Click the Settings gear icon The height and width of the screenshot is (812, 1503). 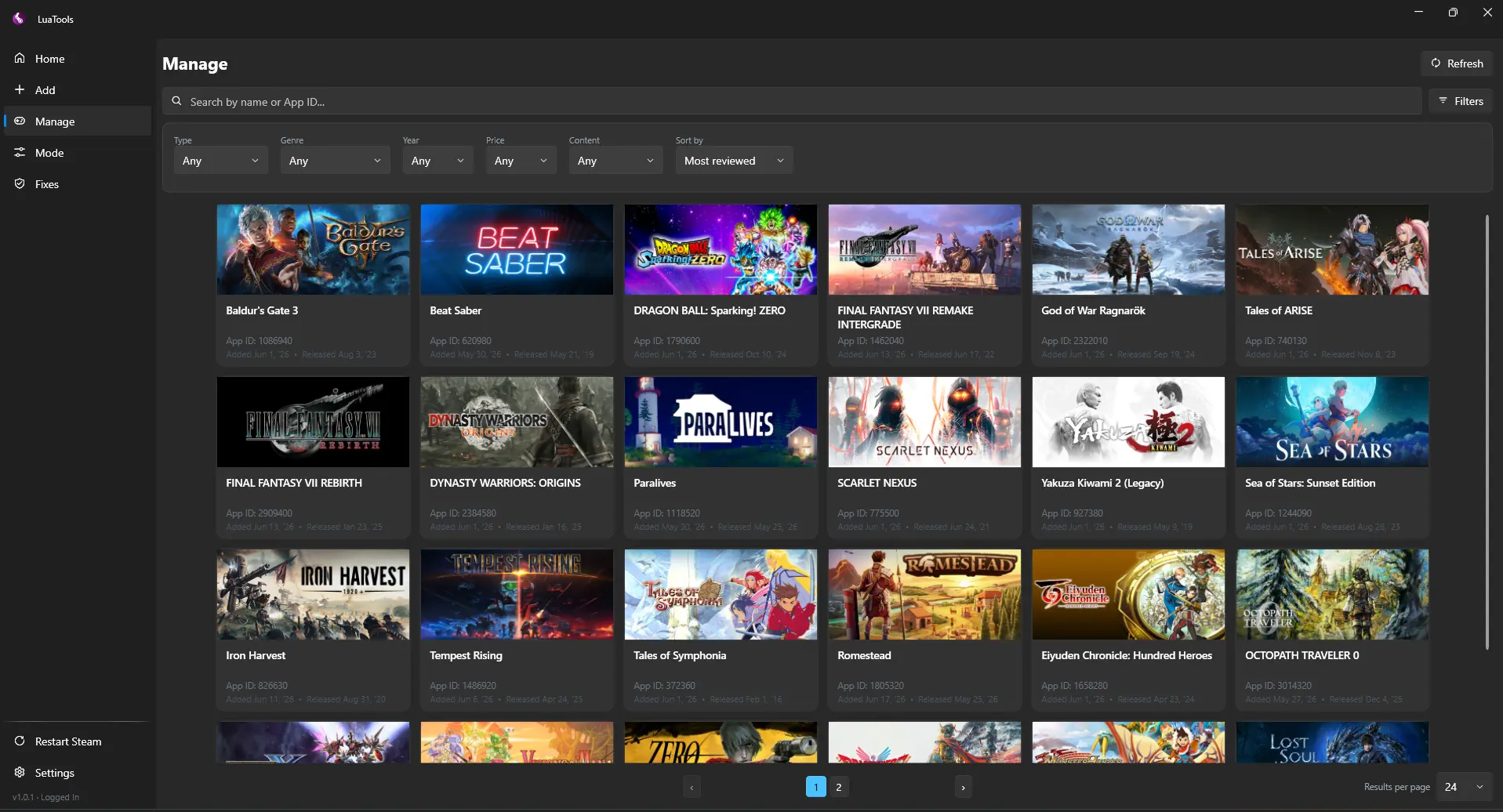click(x=20, y=772)
